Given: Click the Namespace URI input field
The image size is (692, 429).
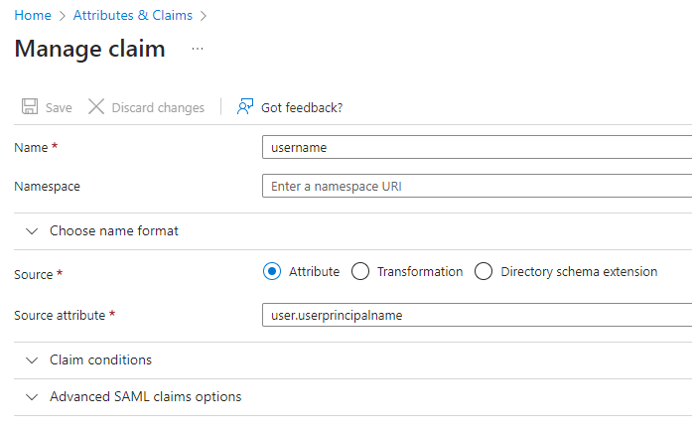Looking at the screenshot, I should tap(476, 186).
